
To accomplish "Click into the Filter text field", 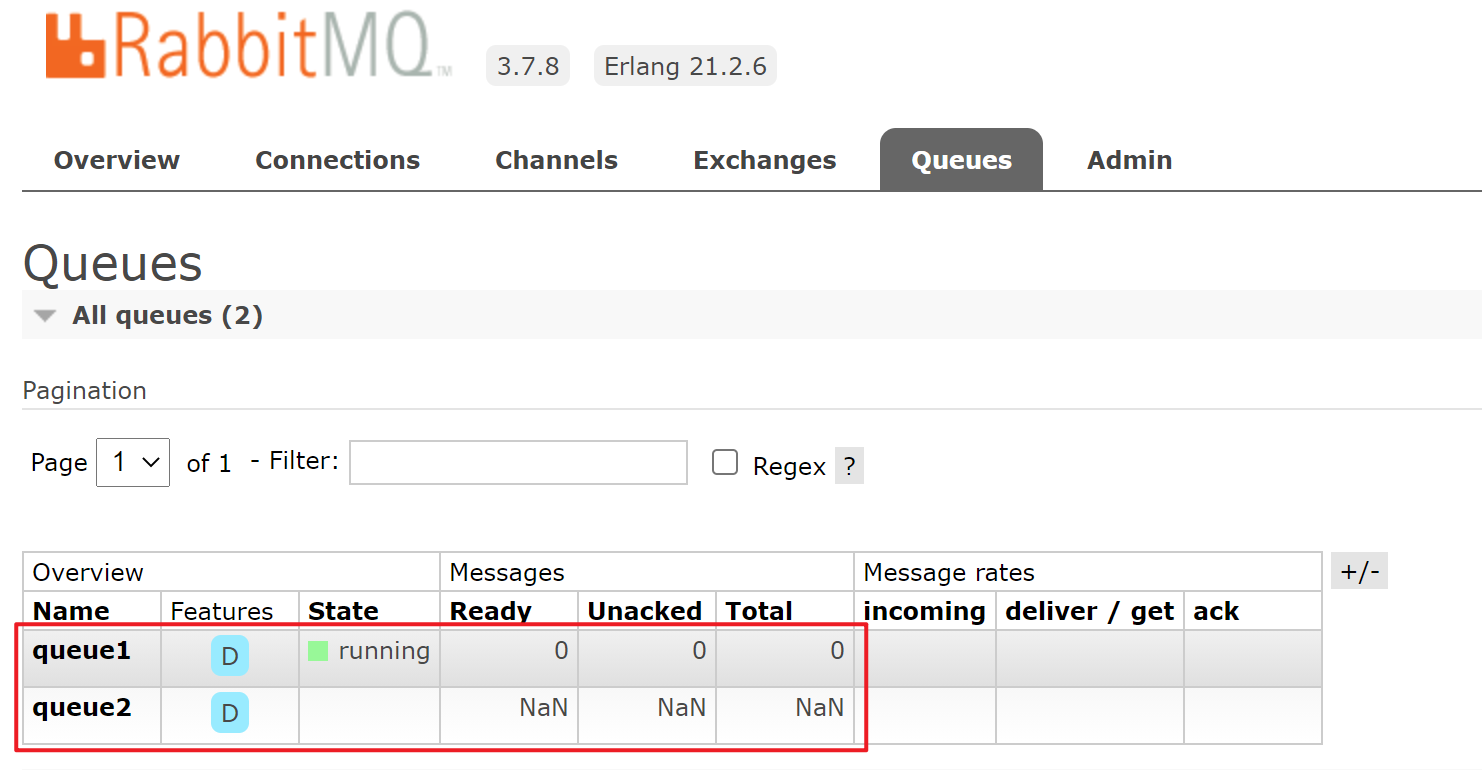I will pos(518,462).
